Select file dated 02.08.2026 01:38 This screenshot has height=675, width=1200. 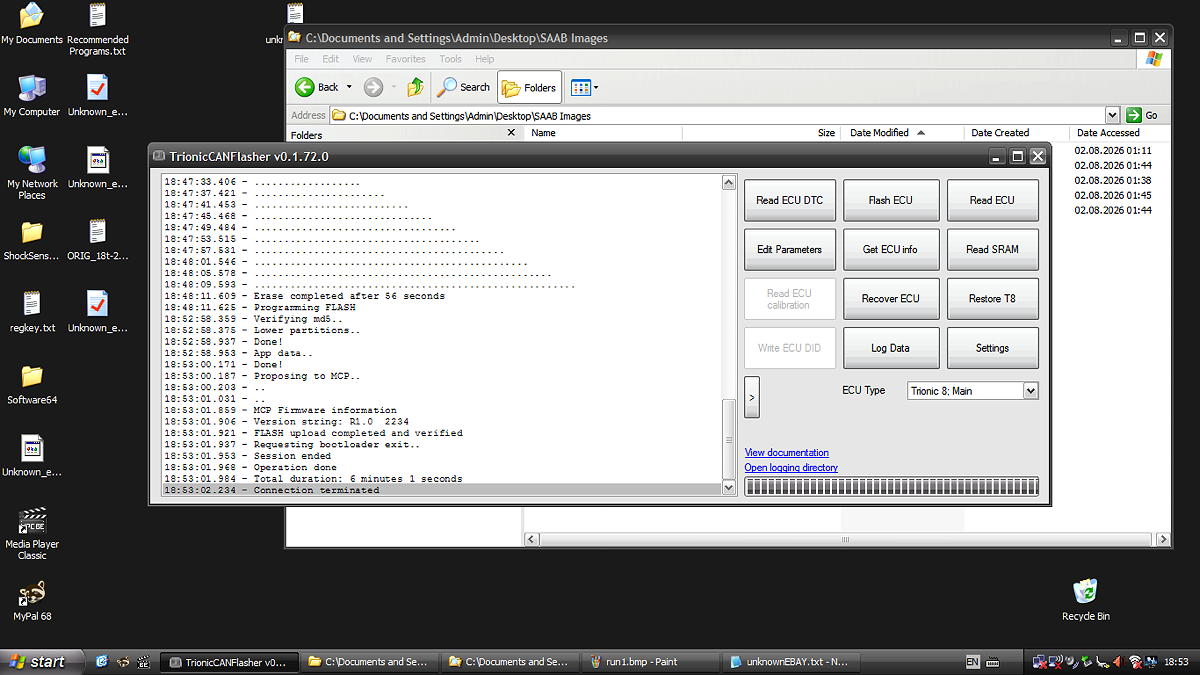pos(1113,180)
